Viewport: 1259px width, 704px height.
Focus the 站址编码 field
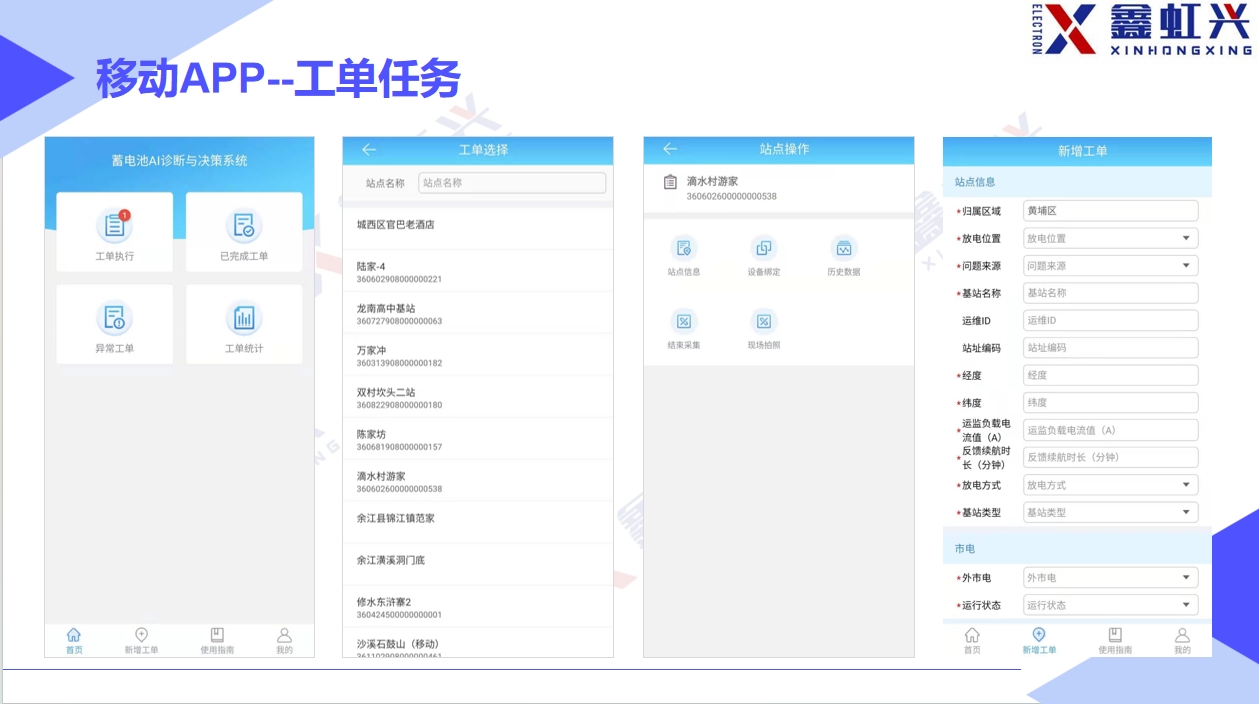1110,348
